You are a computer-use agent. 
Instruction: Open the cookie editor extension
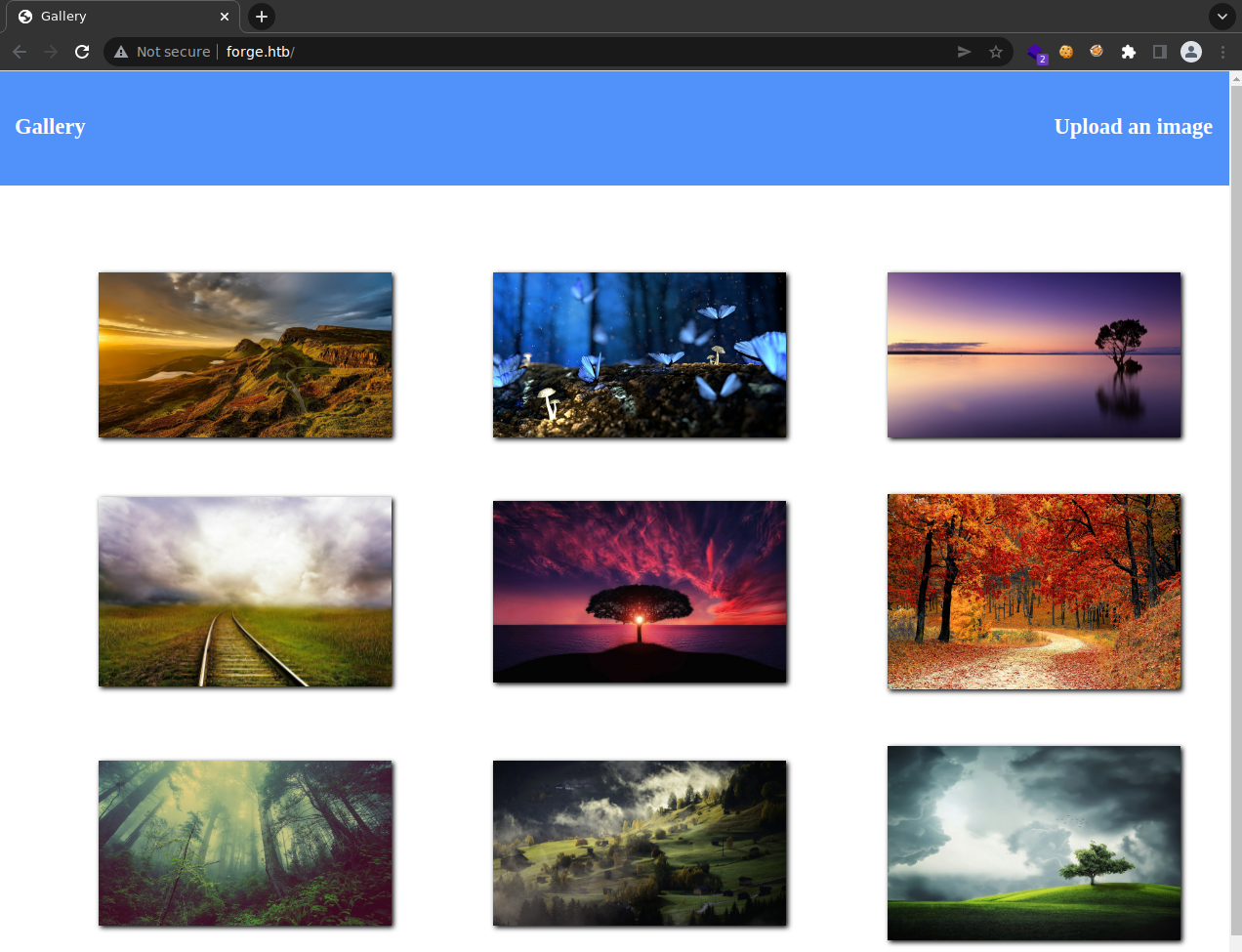pos(1066,52)
